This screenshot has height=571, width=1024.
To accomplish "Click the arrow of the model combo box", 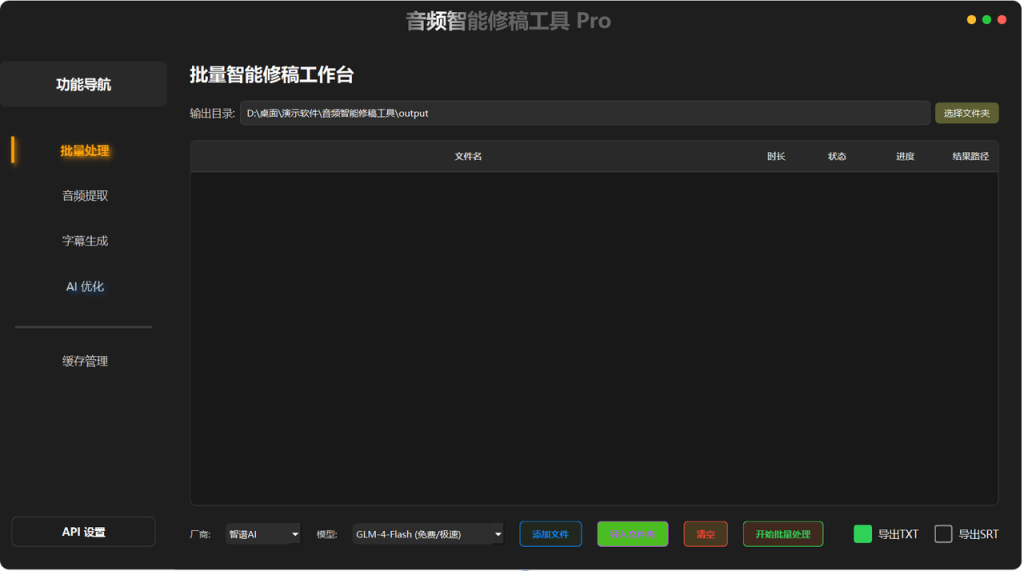I will tap(498, 534).
